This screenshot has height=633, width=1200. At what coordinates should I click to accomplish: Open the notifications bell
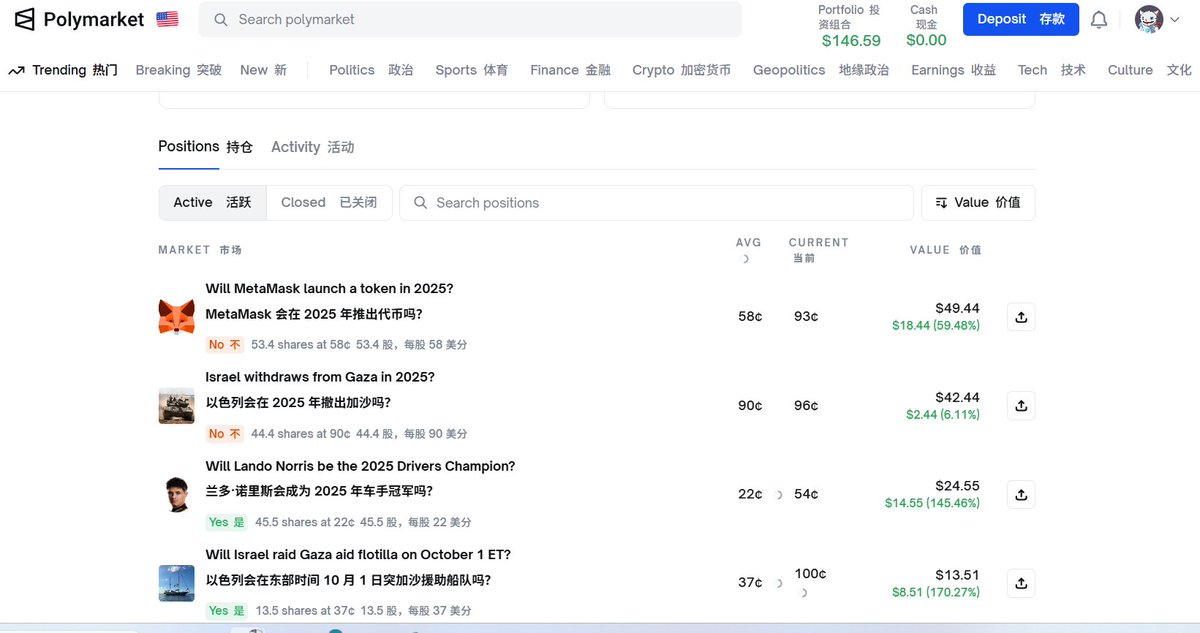tap(1099, 19)
